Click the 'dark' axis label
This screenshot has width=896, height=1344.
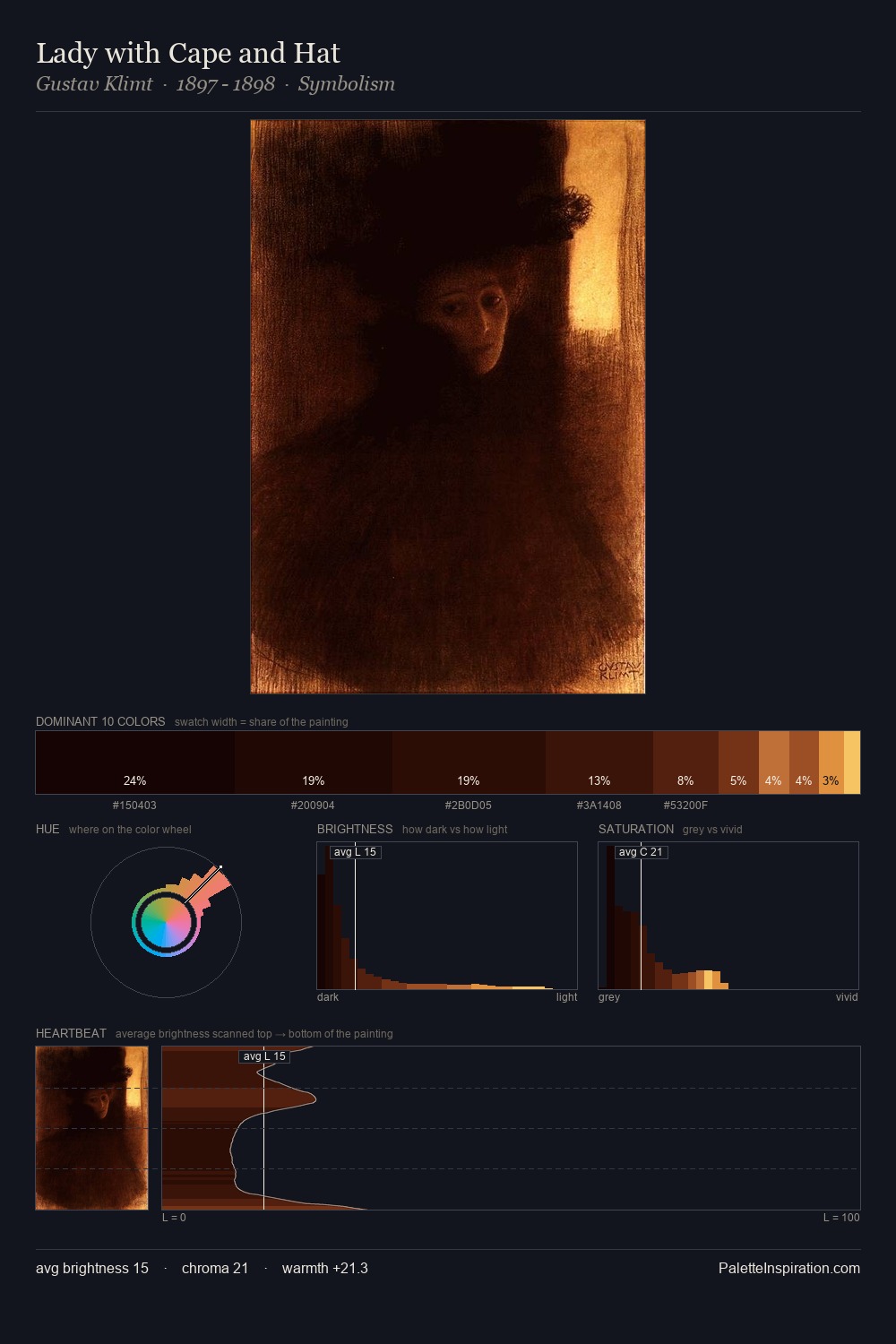(328, 997)
